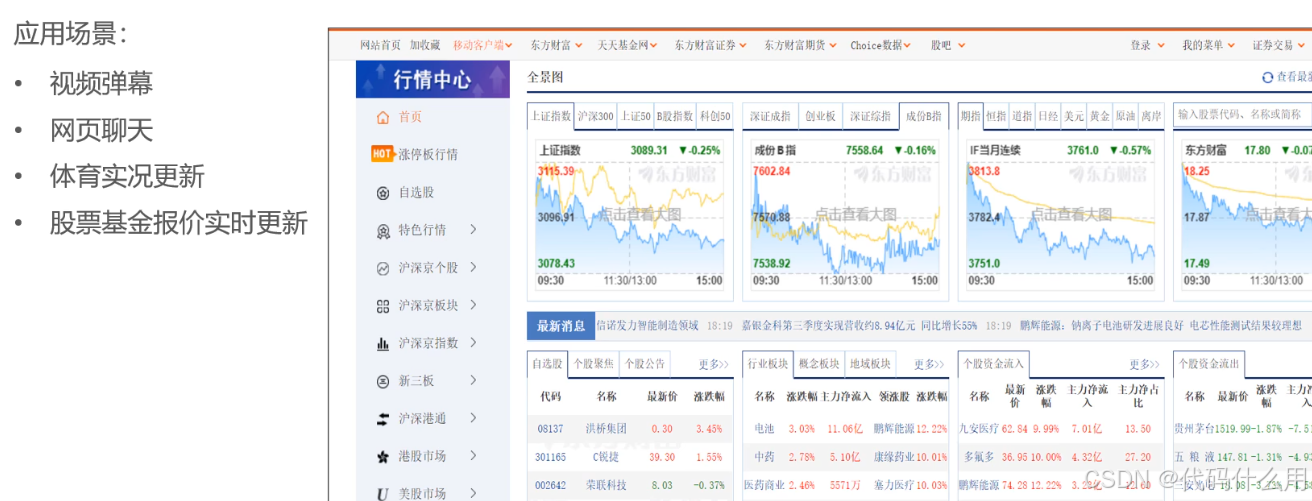Click stock code 08137 in 自选股 table

pyautogui.click(x=551, y=429)
